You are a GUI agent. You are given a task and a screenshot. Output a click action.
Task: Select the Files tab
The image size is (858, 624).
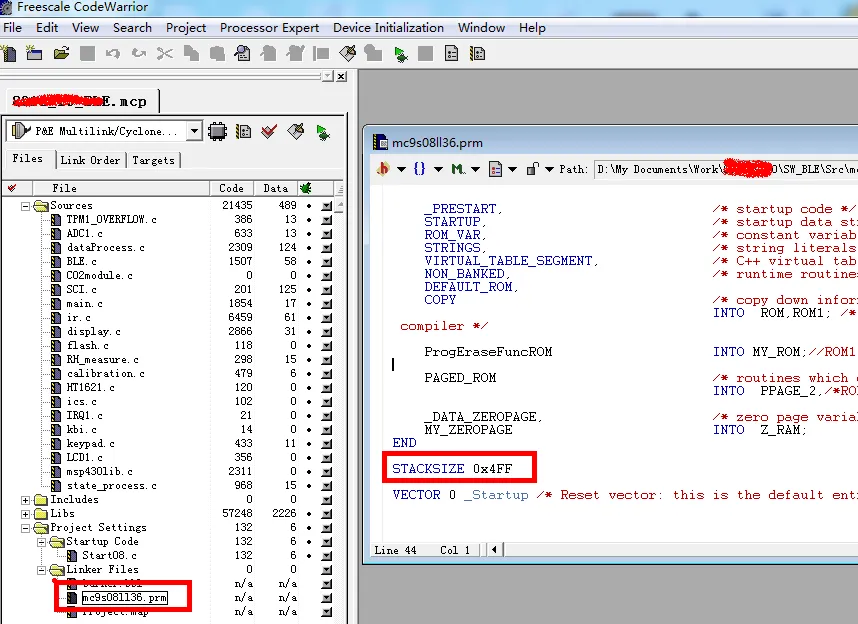pyautogui.click(x=27, y=159)
